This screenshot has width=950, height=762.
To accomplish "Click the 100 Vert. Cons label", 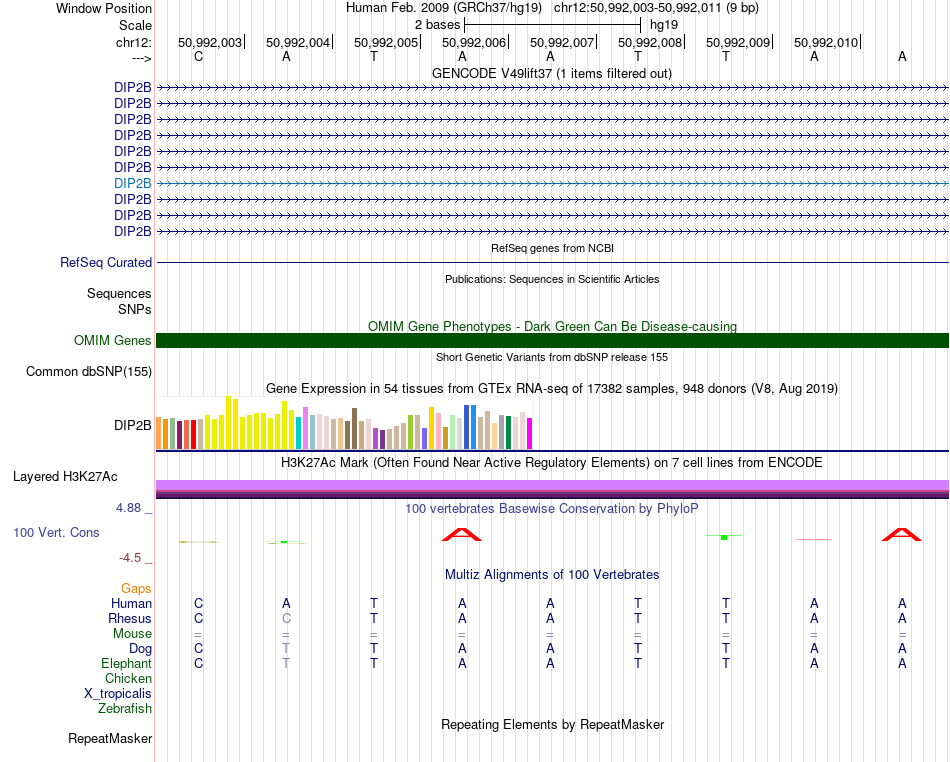I will (x=56, y=532).
